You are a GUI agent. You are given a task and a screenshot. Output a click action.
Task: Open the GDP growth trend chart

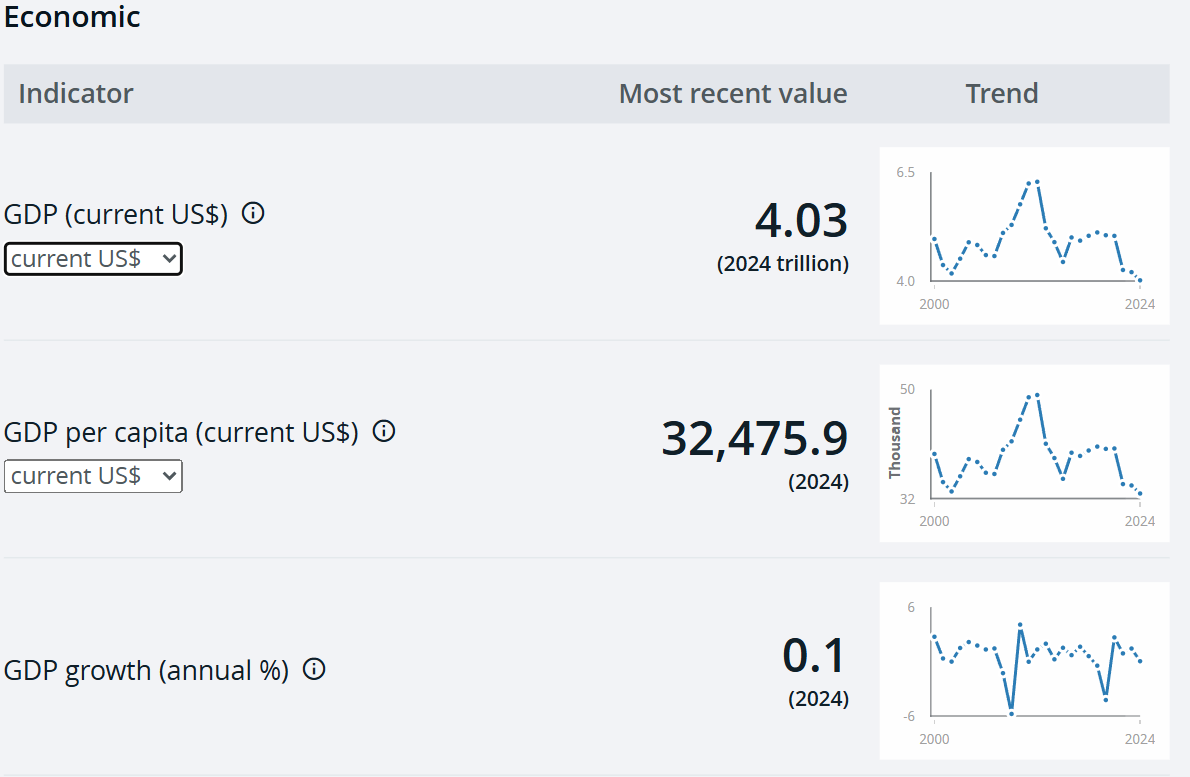pos(1025,671)
